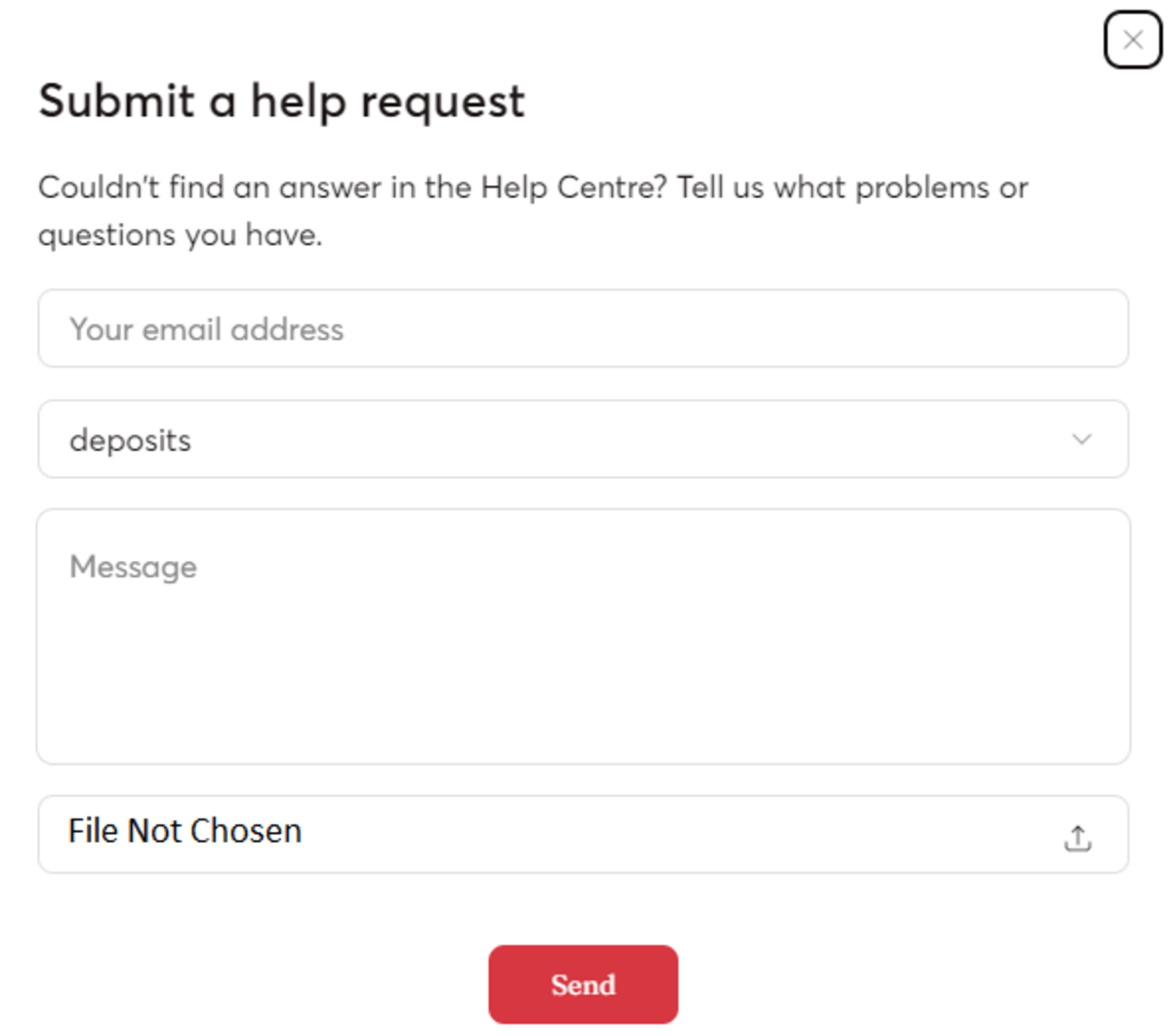The width and height of the screenshot is (1171, 1036).
Task: Select Your email address field
Action: pyautogui.click(x=583, y=329)
